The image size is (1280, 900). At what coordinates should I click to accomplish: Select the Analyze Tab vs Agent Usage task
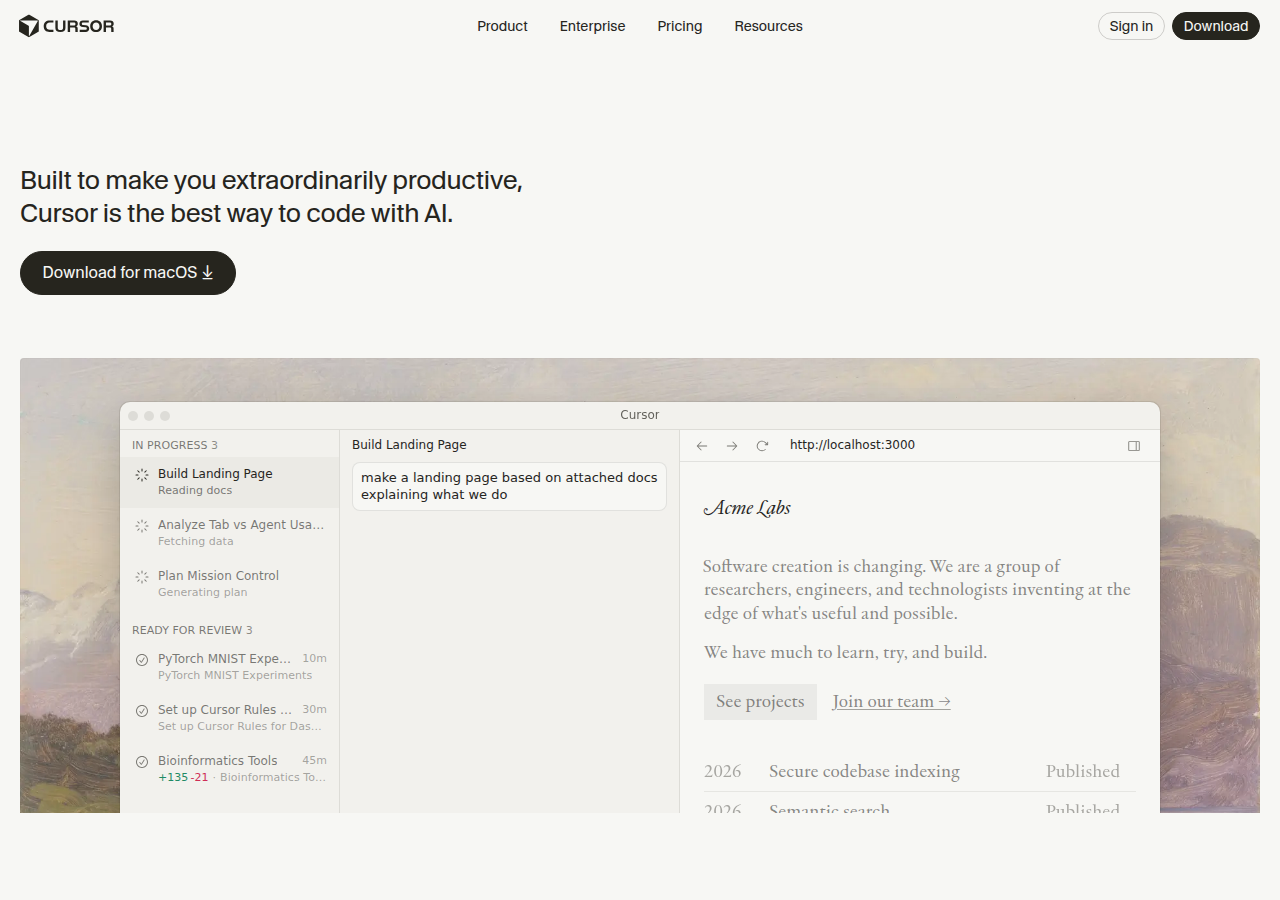click(230, 533)
